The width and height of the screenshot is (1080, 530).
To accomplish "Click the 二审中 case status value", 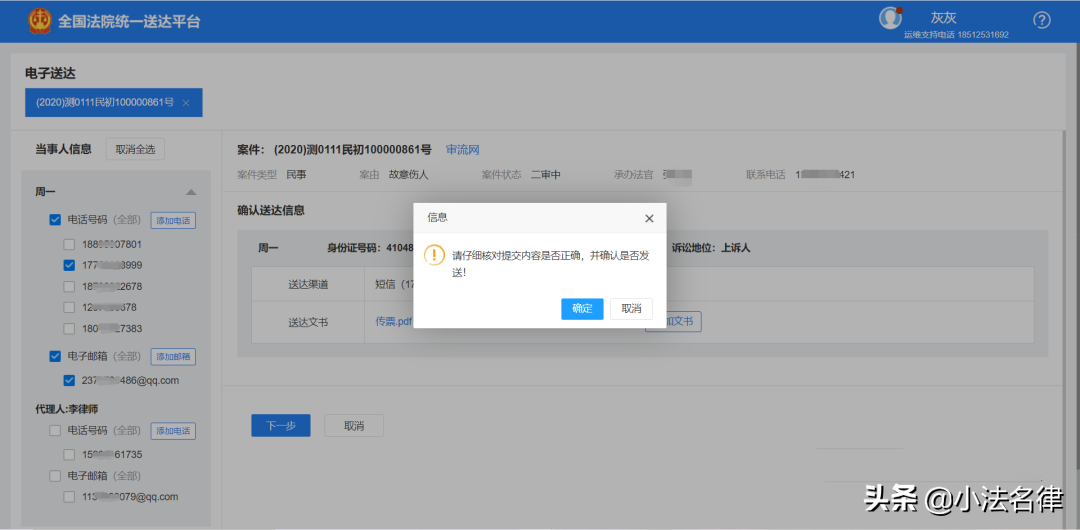I will pyautogui.click(x=546, y=174).
